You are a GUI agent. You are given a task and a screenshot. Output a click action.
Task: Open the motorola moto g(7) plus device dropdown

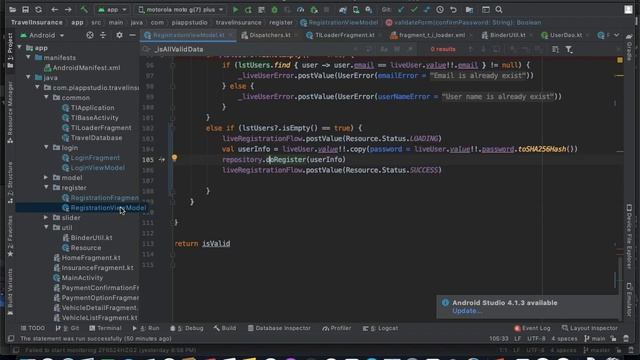pos(181,9)
